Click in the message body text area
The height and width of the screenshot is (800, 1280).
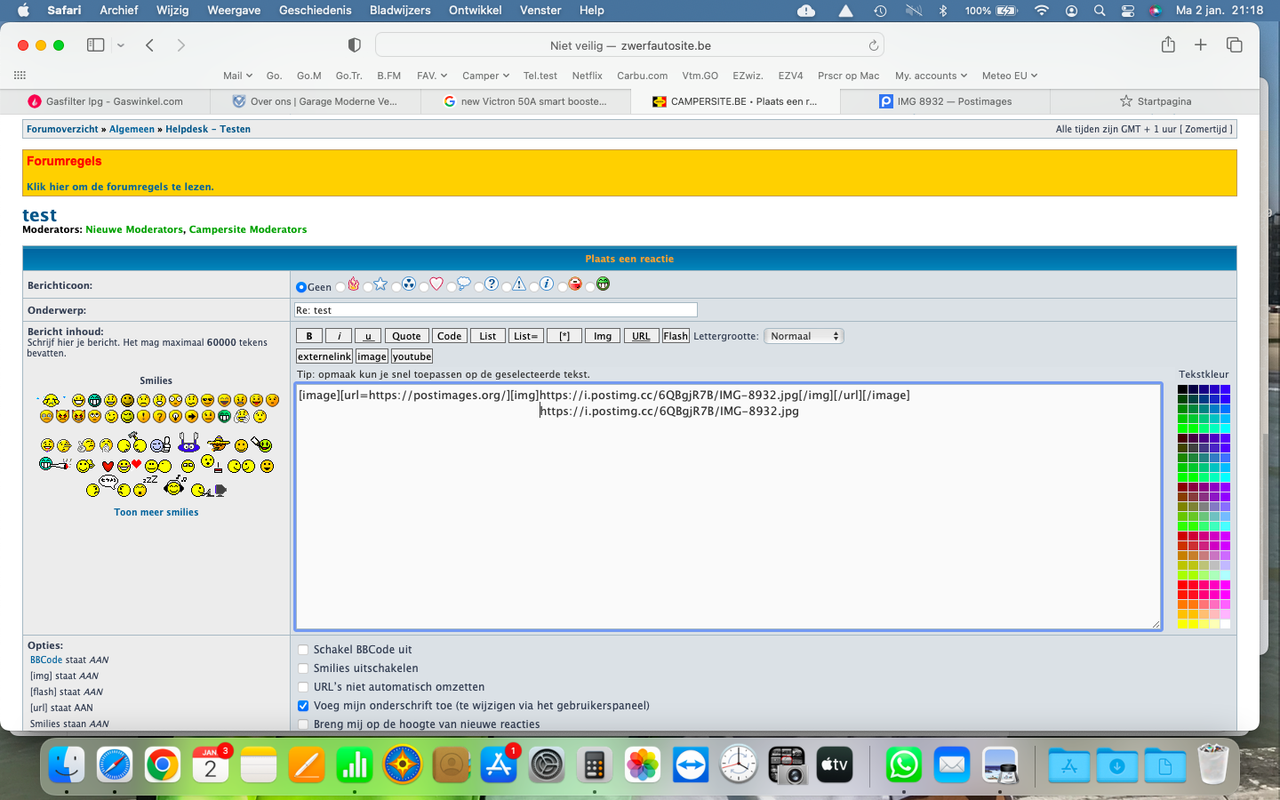[728, 506]
